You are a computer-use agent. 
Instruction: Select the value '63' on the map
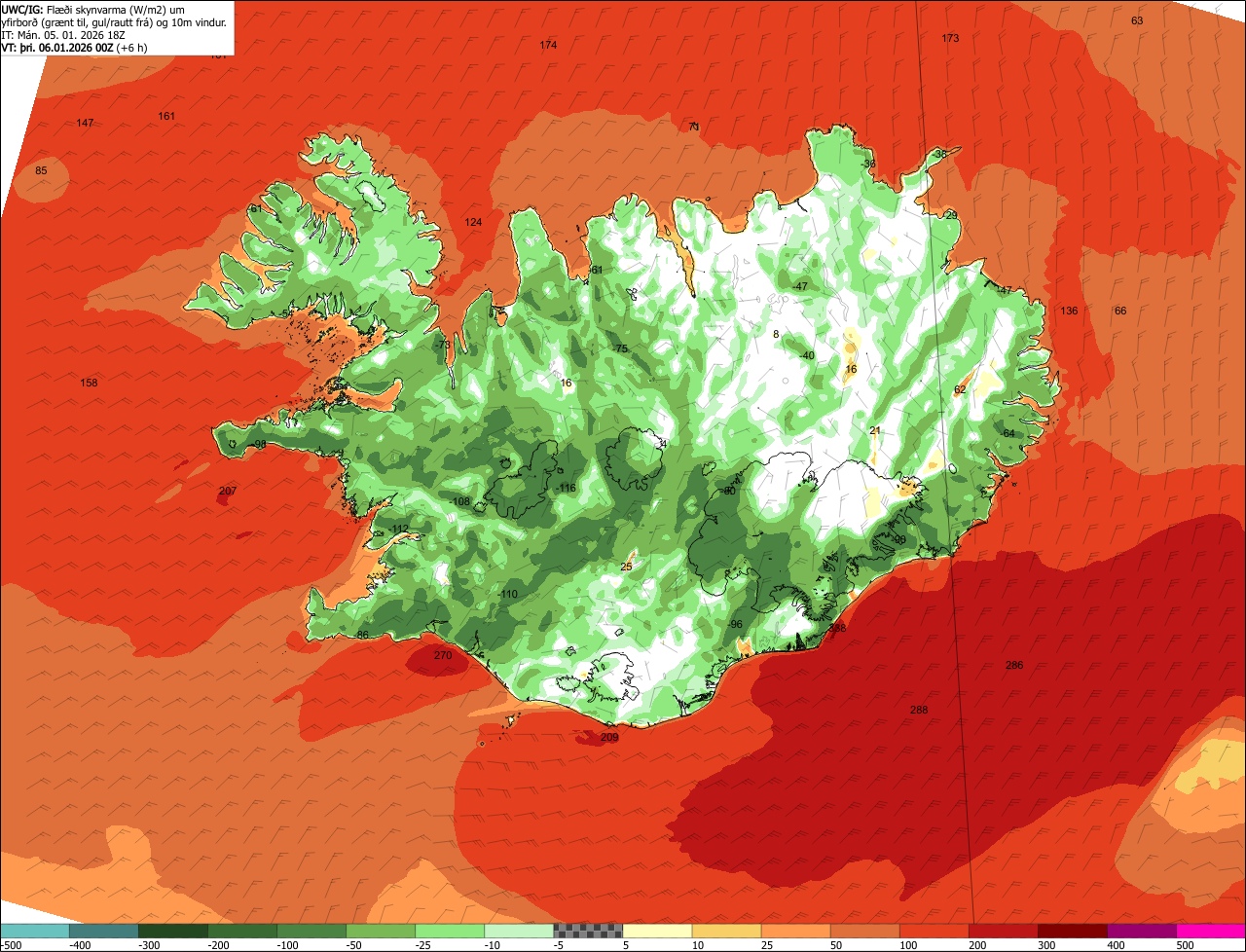tap(1137, 20)
